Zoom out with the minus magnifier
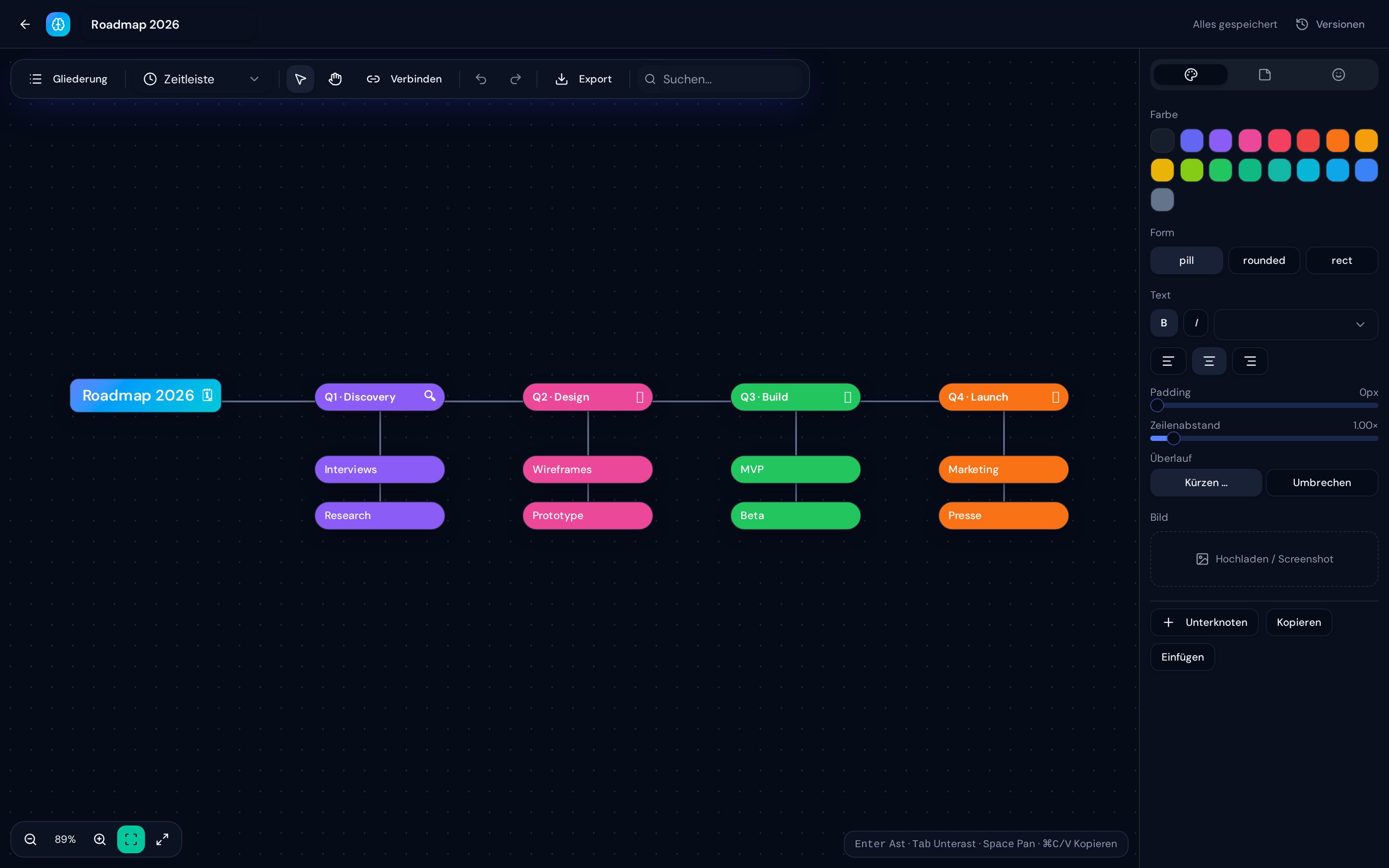The image size is (1389, 868). [30, 839]
